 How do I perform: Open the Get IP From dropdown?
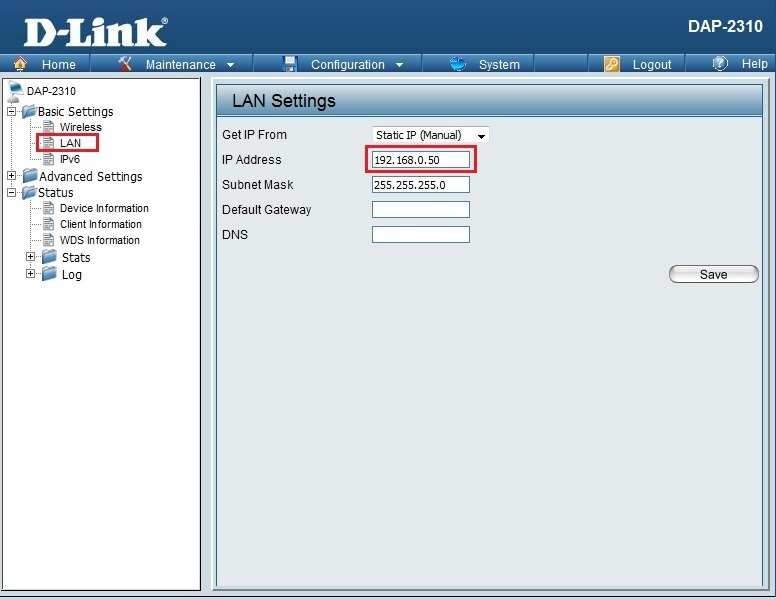[430, 135]
